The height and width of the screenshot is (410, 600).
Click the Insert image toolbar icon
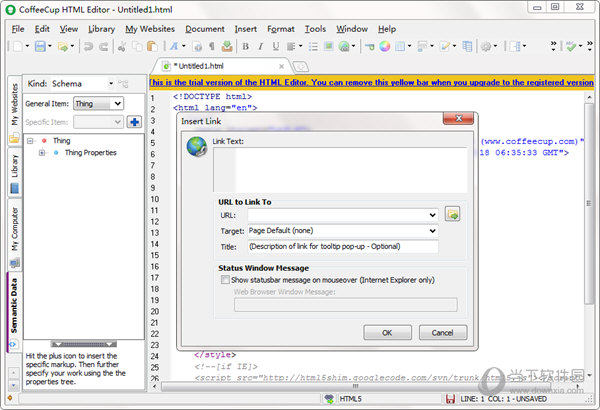pyautogui.click(x=328, y=46)
